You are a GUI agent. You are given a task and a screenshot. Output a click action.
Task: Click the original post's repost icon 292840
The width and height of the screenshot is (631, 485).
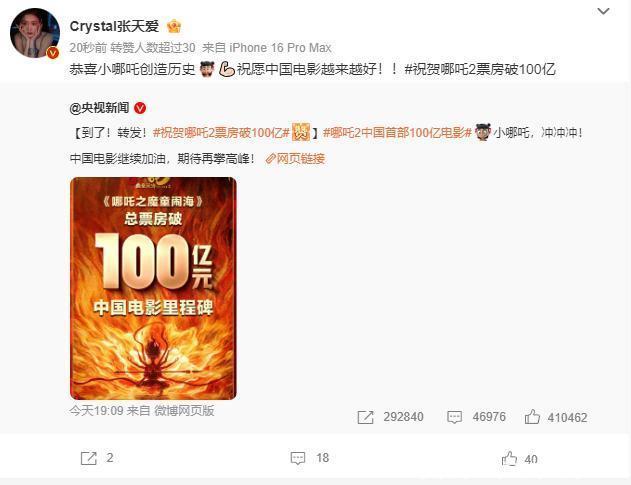coord(390,417)
